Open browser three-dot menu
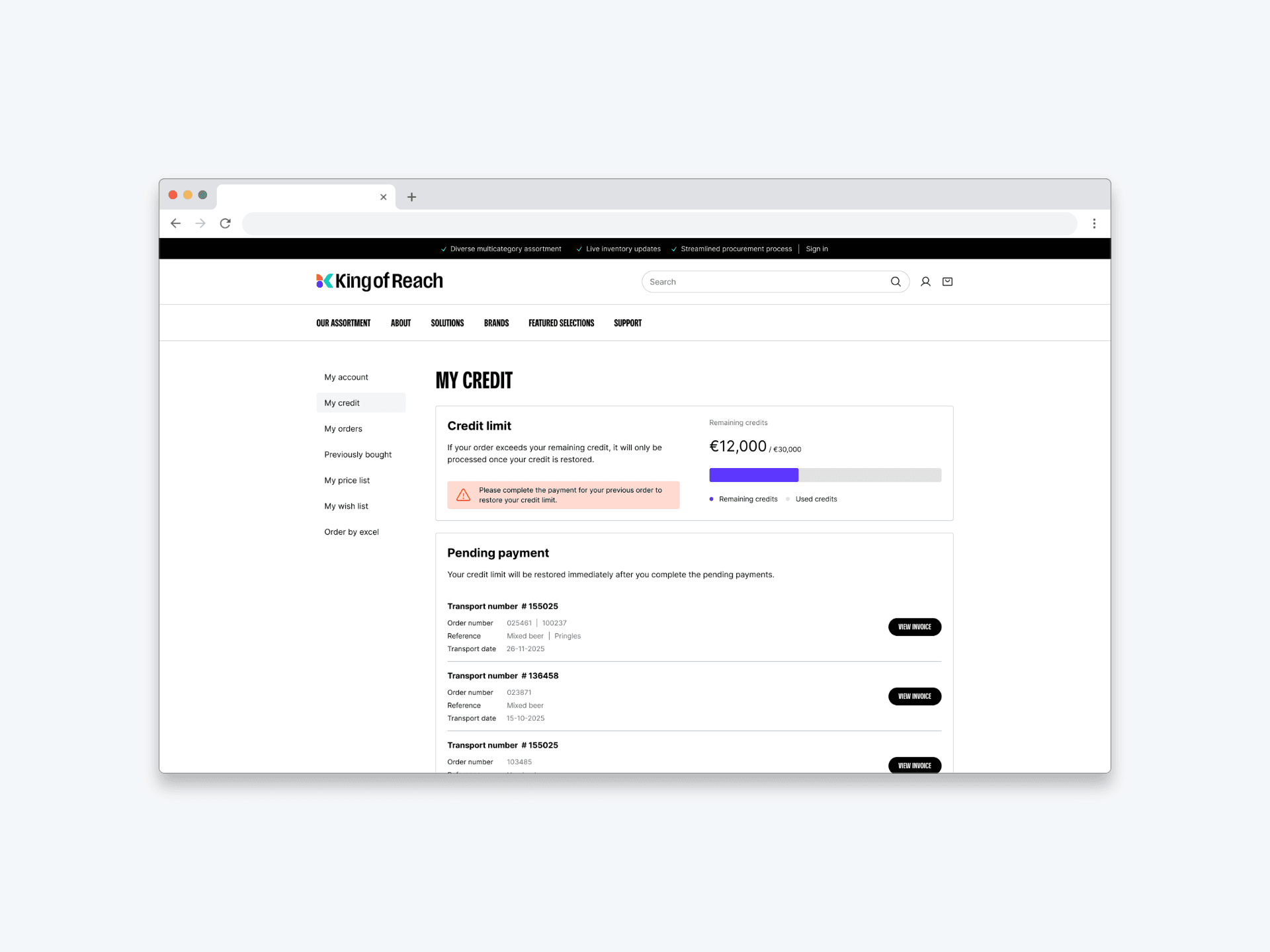Image resolution: width=1270 pixels, height=952 pixels. coord(1094,223)
